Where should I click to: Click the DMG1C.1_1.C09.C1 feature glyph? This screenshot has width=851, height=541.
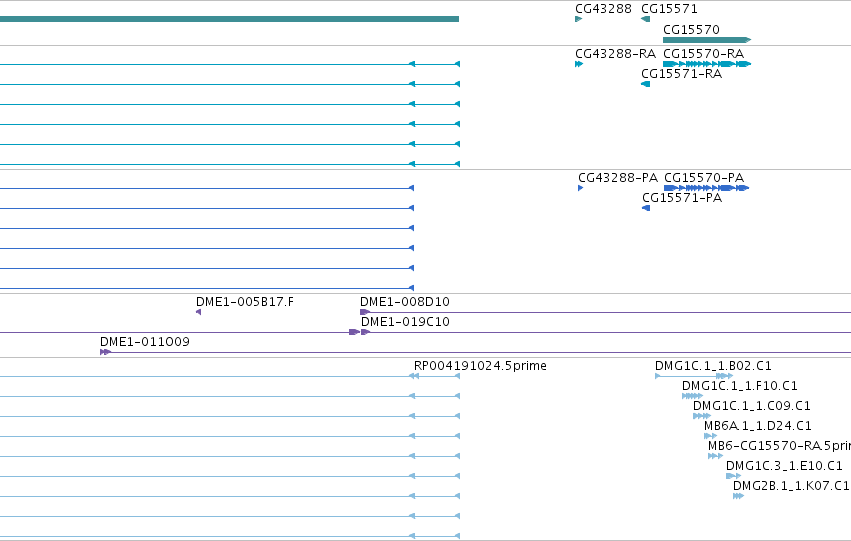pos(702,416)
